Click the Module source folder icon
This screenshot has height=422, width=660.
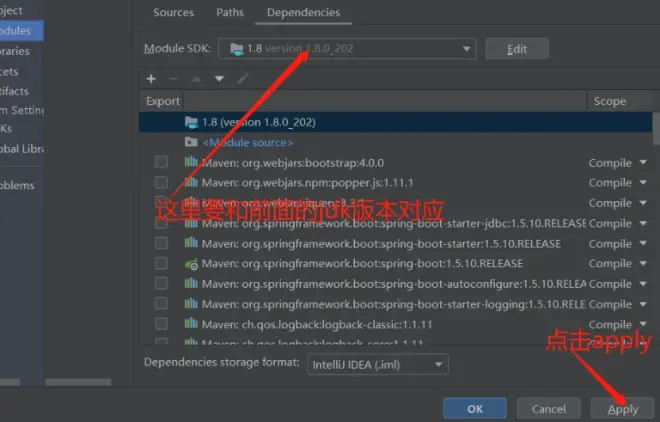tap(193, 142)
